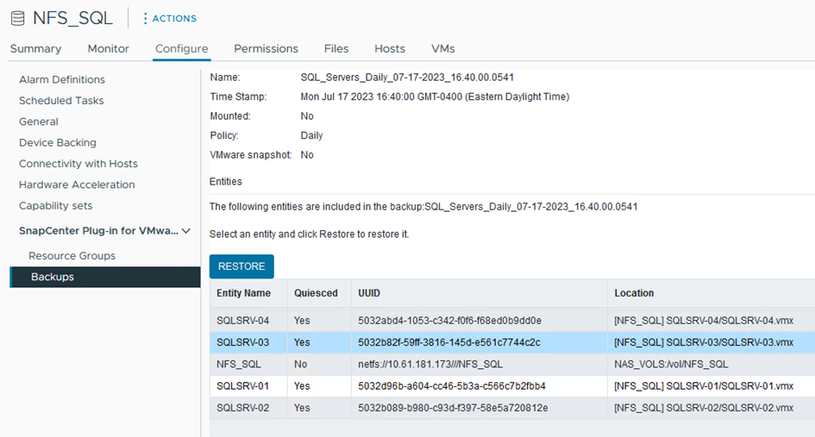Open the Monitor tab
Screen dimensions: 815x437
tap(108, 48)
